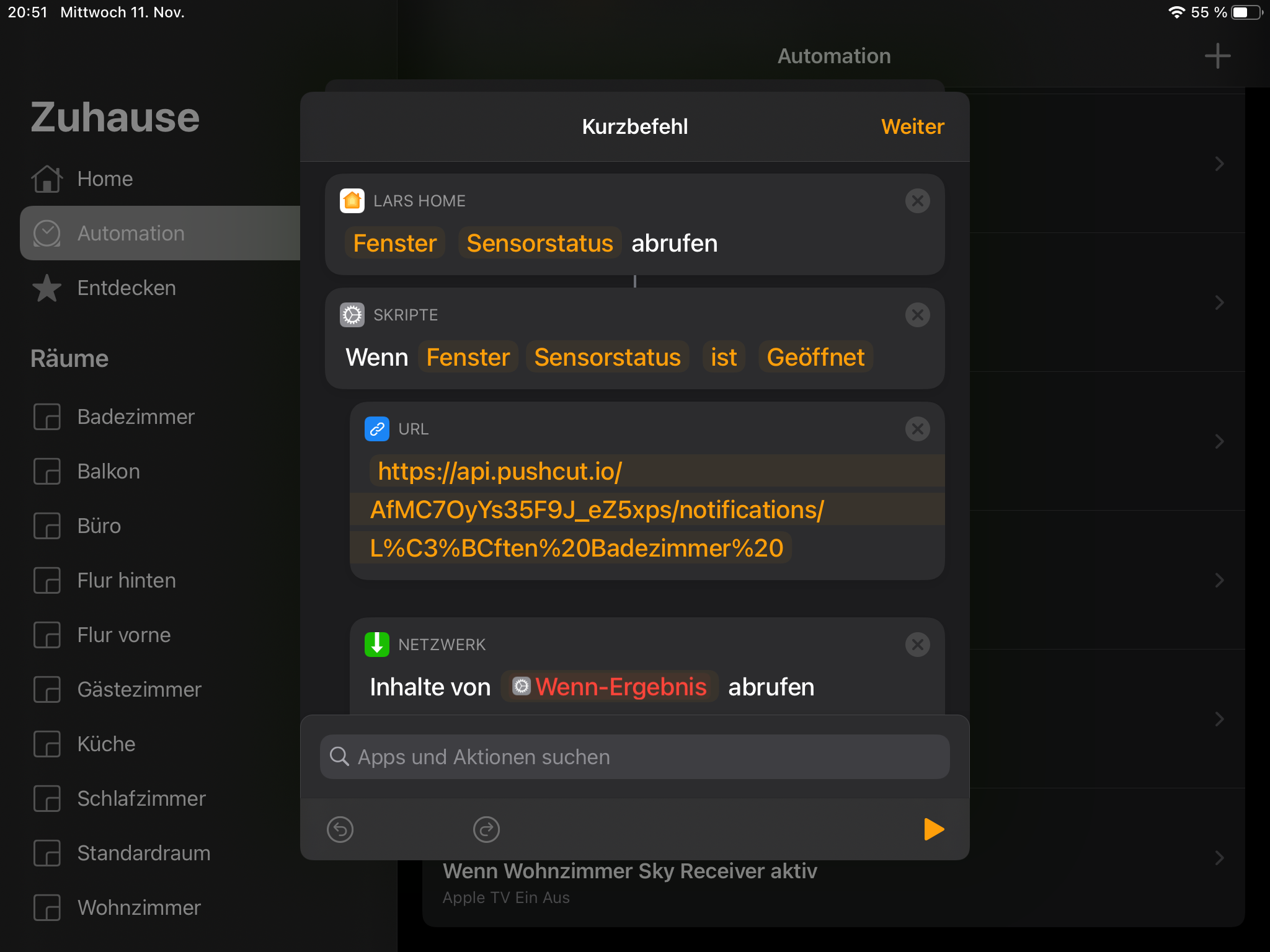Select the Sensorstatus parameter in Lars Home action
Viewport: 1270px width, 952px height.
tap(540, 243)
